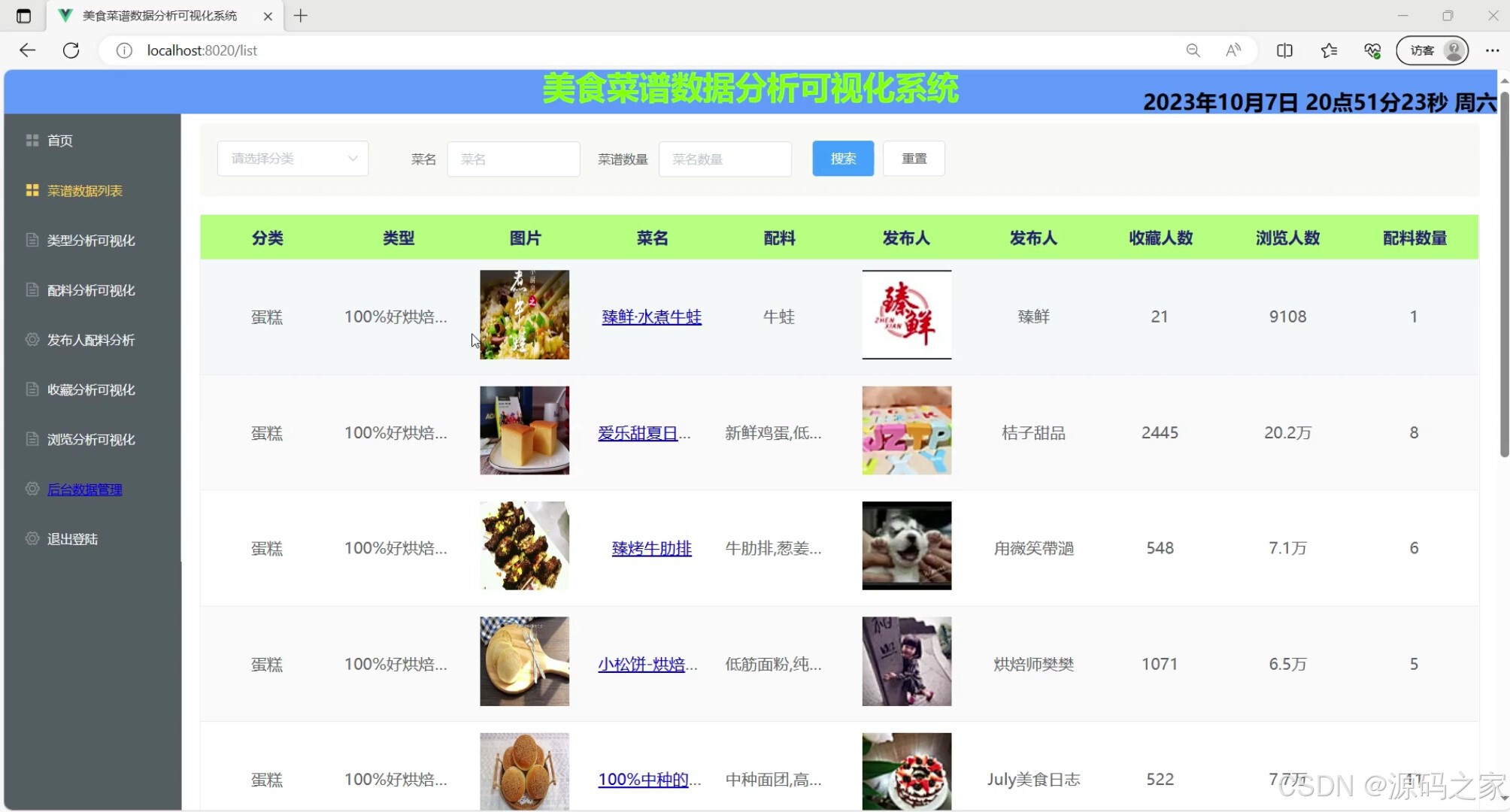This screenshot has width=1510, height=812.
Task: Open 配料分析可视化 analysis page
Action: (x=90, y=289)
